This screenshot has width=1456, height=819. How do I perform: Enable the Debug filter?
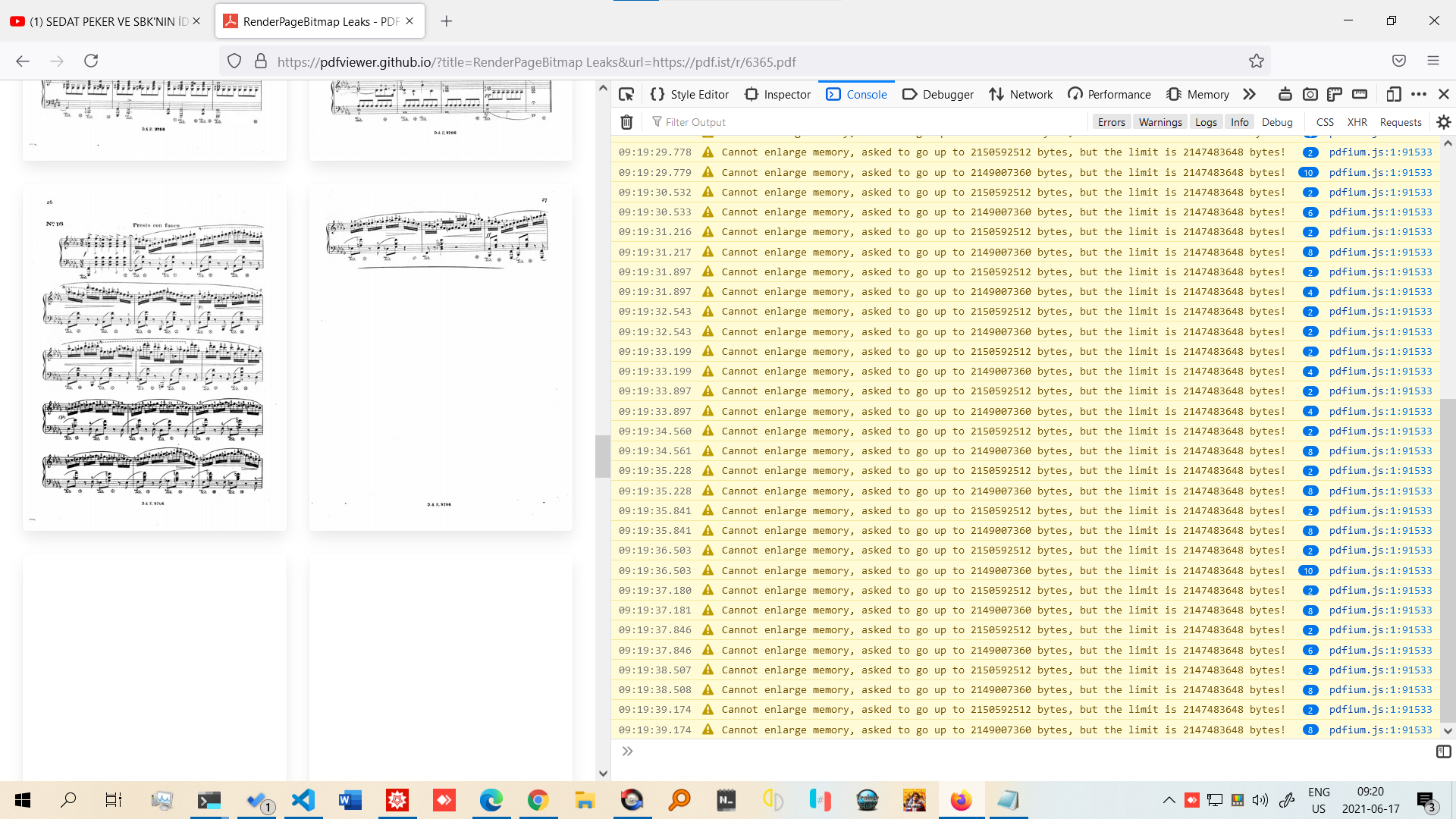click(1277, 122)
